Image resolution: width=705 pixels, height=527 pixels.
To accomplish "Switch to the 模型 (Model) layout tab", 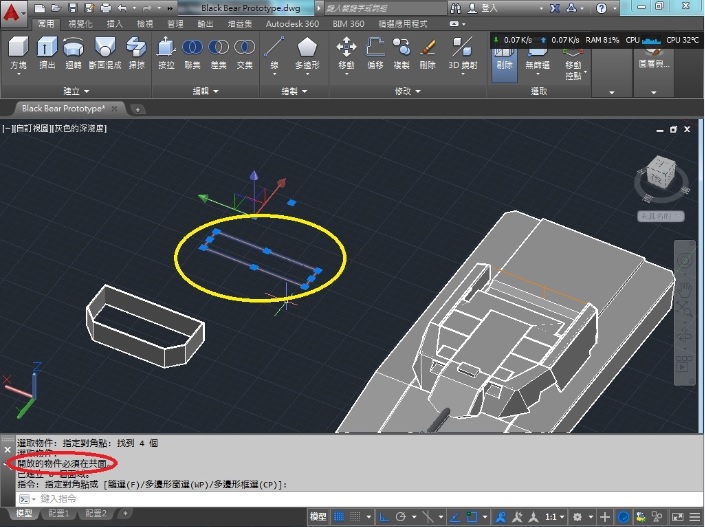I will [24, 514].
